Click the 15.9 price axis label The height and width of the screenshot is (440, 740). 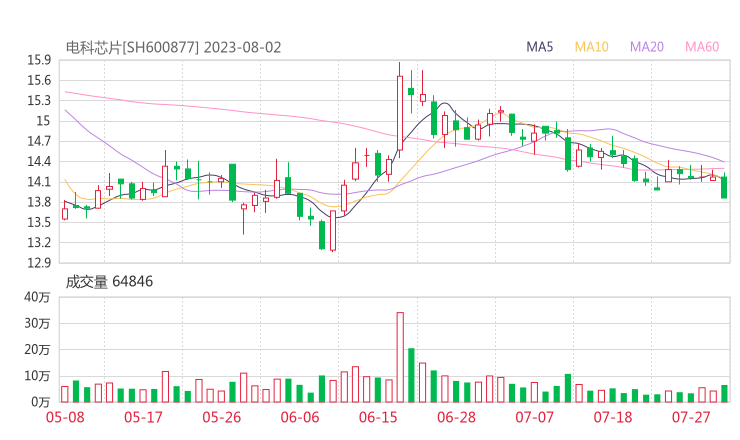pos(39,60)
